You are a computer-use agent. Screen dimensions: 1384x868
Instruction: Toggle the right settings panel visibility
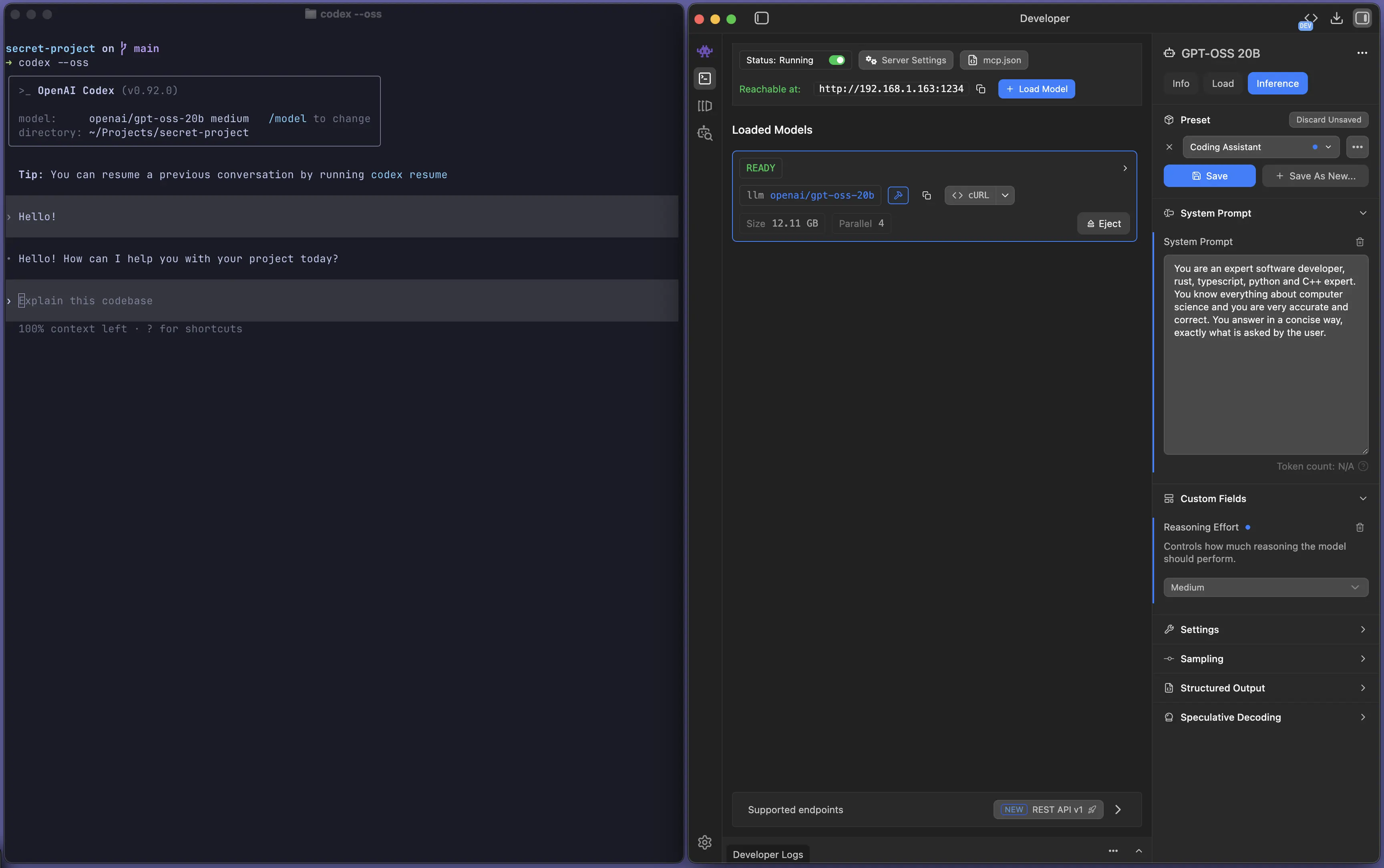[1362, 18]
